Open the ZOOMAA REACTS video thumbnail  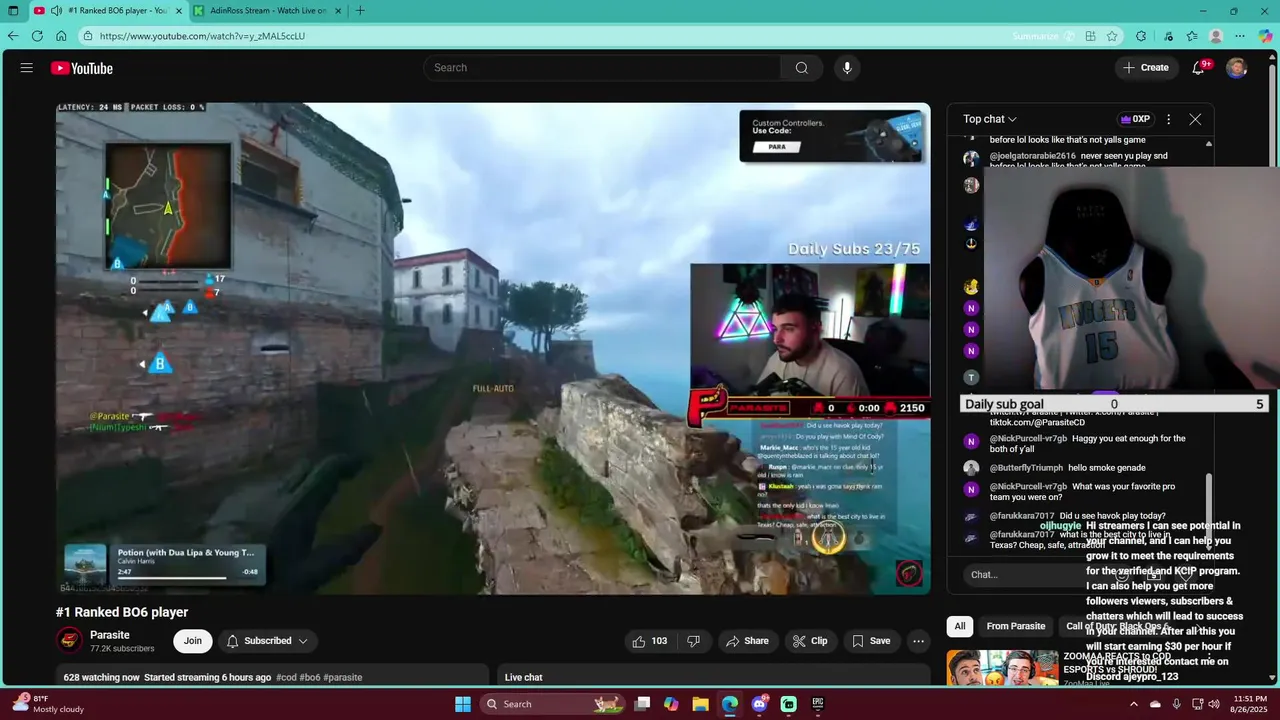1003,668
